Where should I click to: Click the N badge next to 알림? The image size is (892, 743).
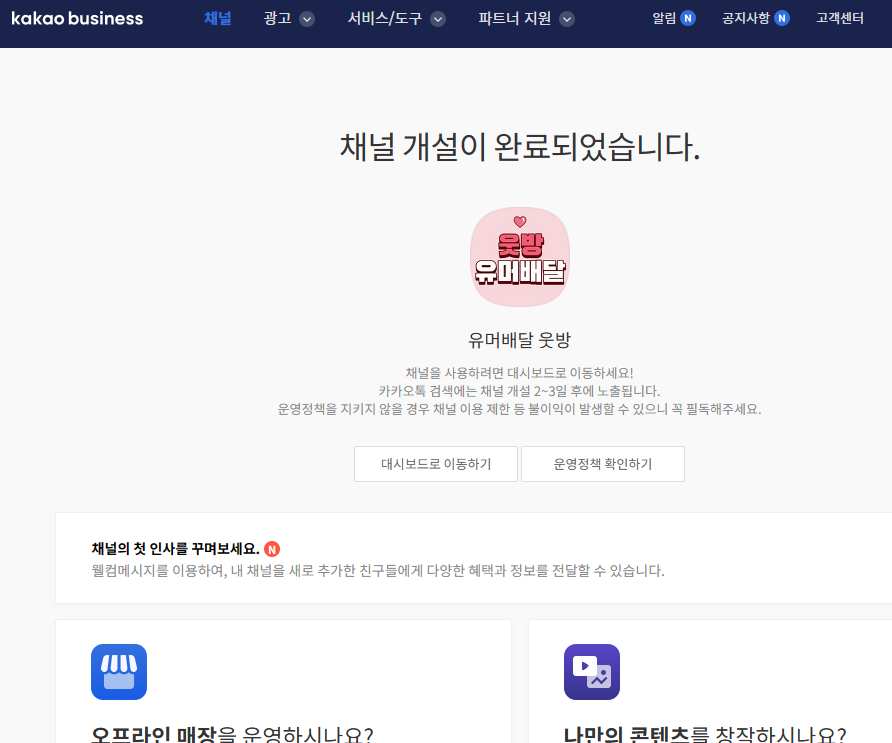click(688, 19)
